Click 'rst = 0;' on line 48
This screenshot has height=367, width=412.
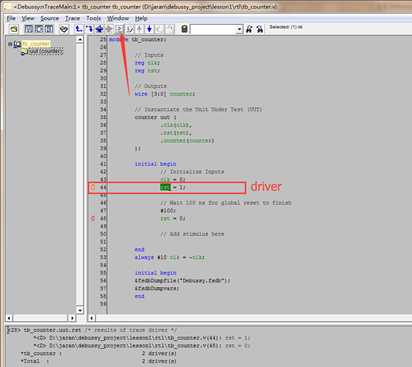tap(173, 219)
